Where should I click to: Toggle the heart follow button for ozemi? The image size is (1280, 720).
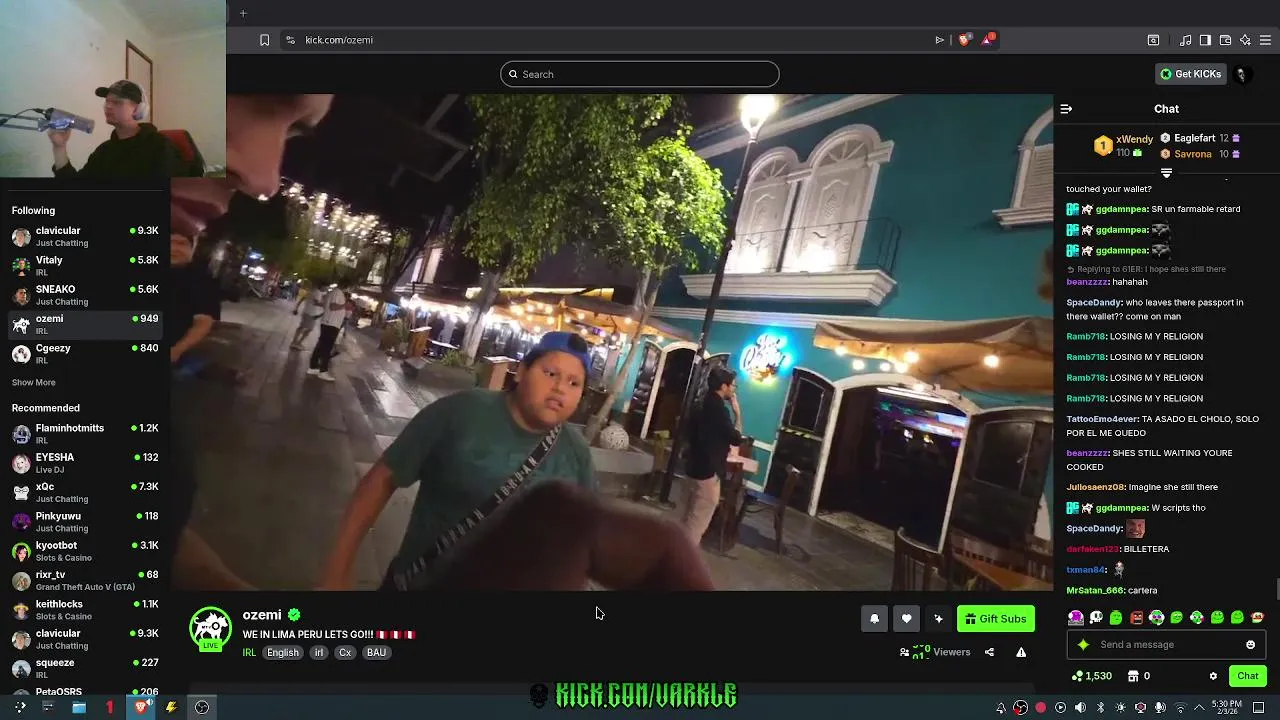pyautogui.click(x=906, y=619)
